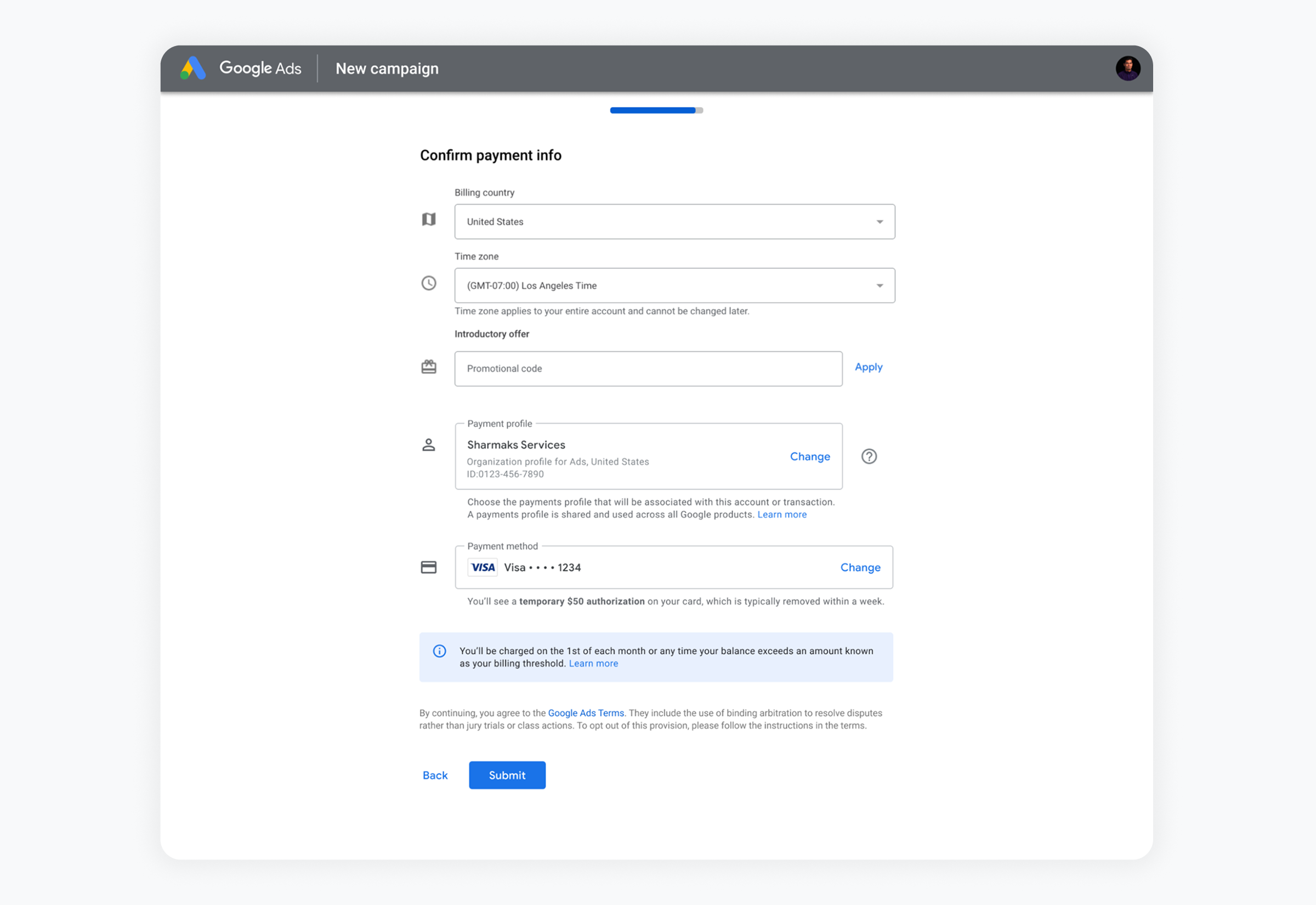
Task: Click the billing country map icon
Action: (429, 219)
